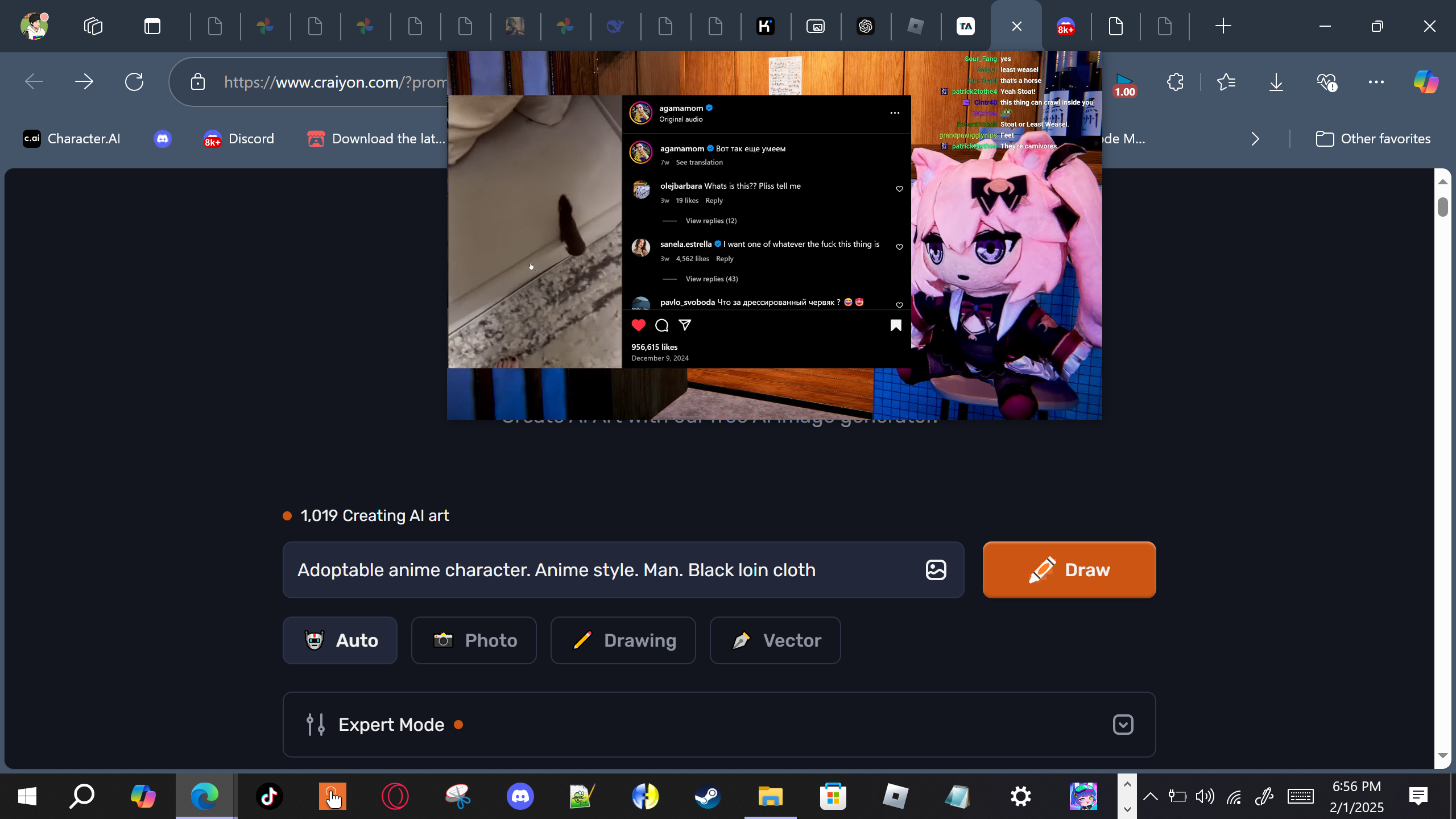Select the Photo style mode
Viewport: 1456px width, 819px height.
474,640
